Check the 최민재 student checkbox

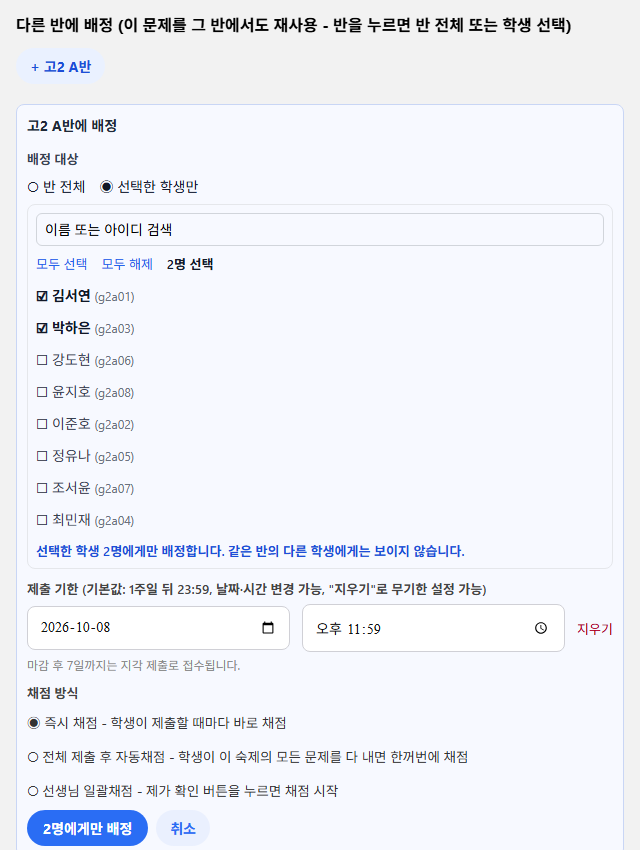[42, 520]
